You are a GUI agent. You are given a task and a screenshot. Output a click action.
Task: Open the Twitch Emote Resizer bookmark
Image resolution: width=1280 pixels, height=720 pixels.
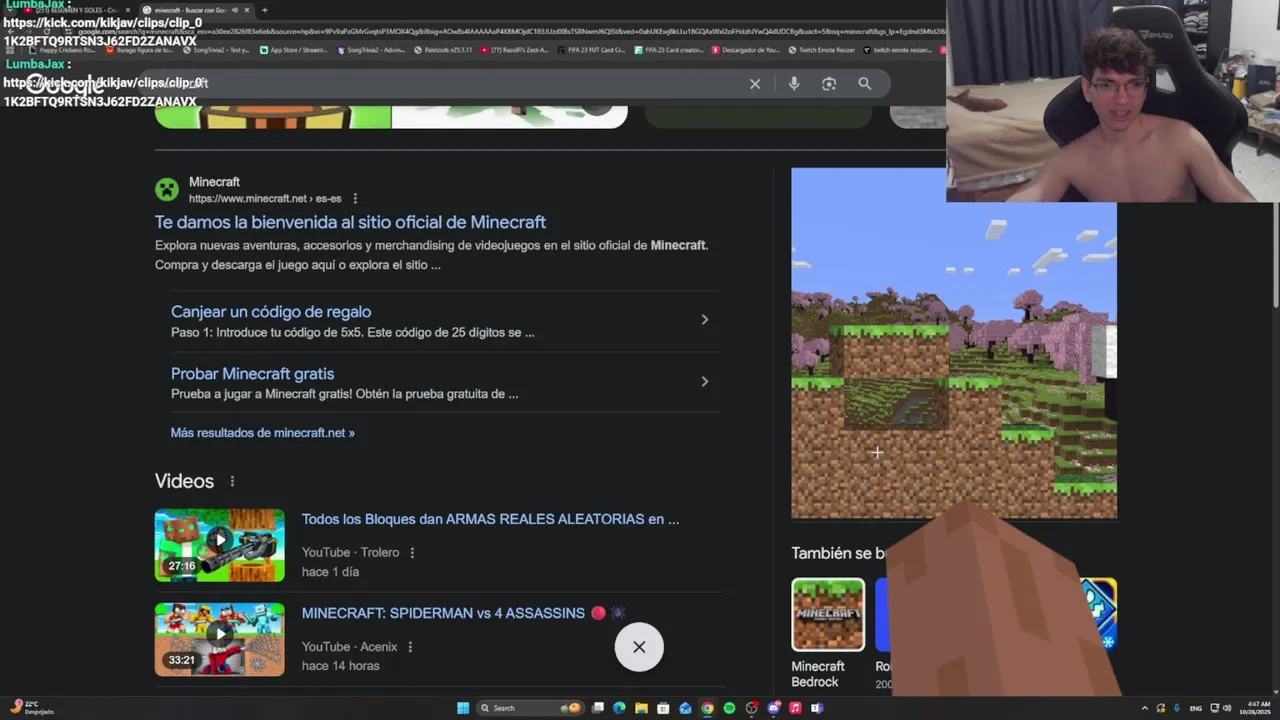pyautogui.click(x=822, y=50)
